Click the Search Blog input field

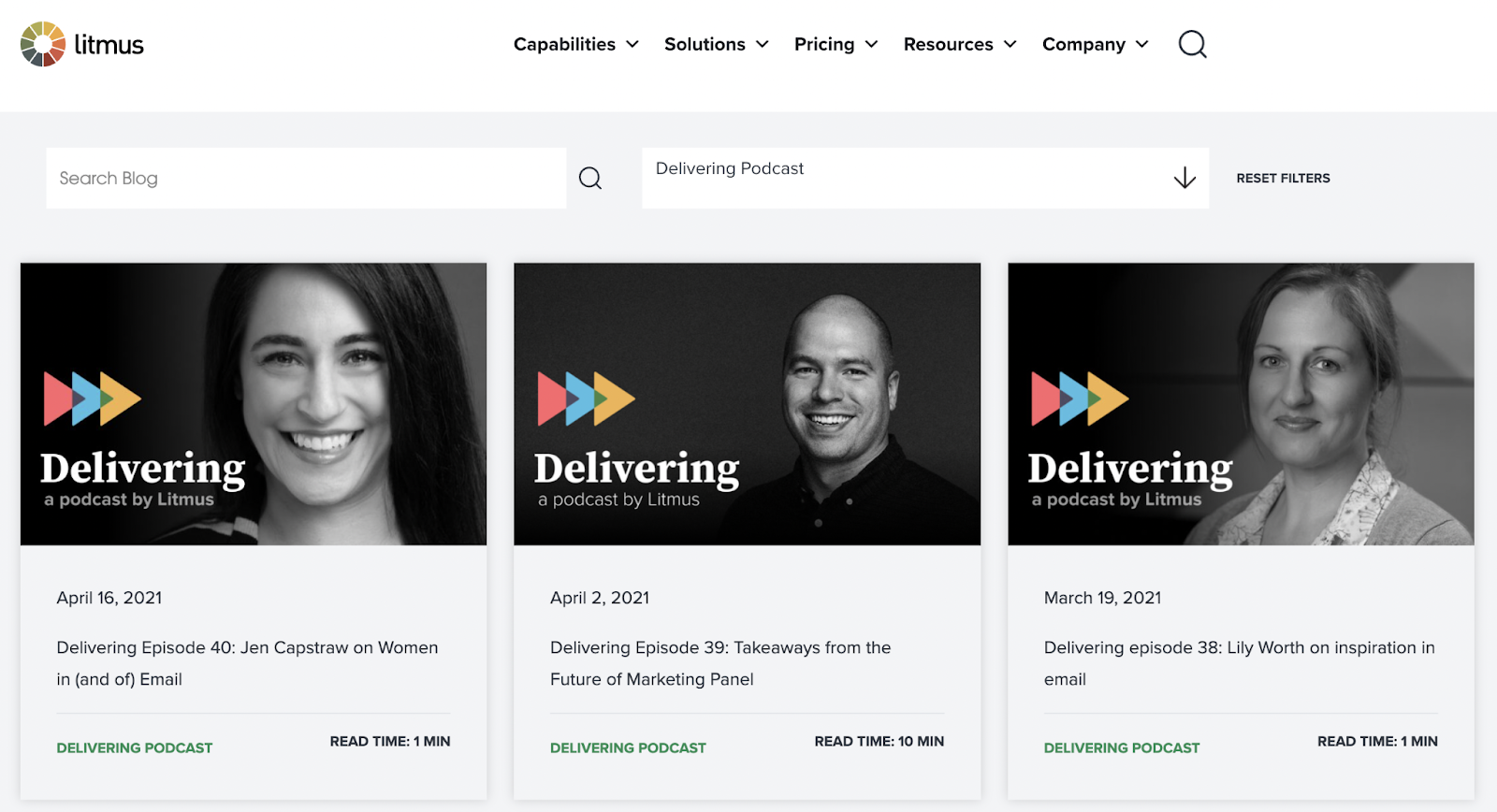click(x=306, y=178)
